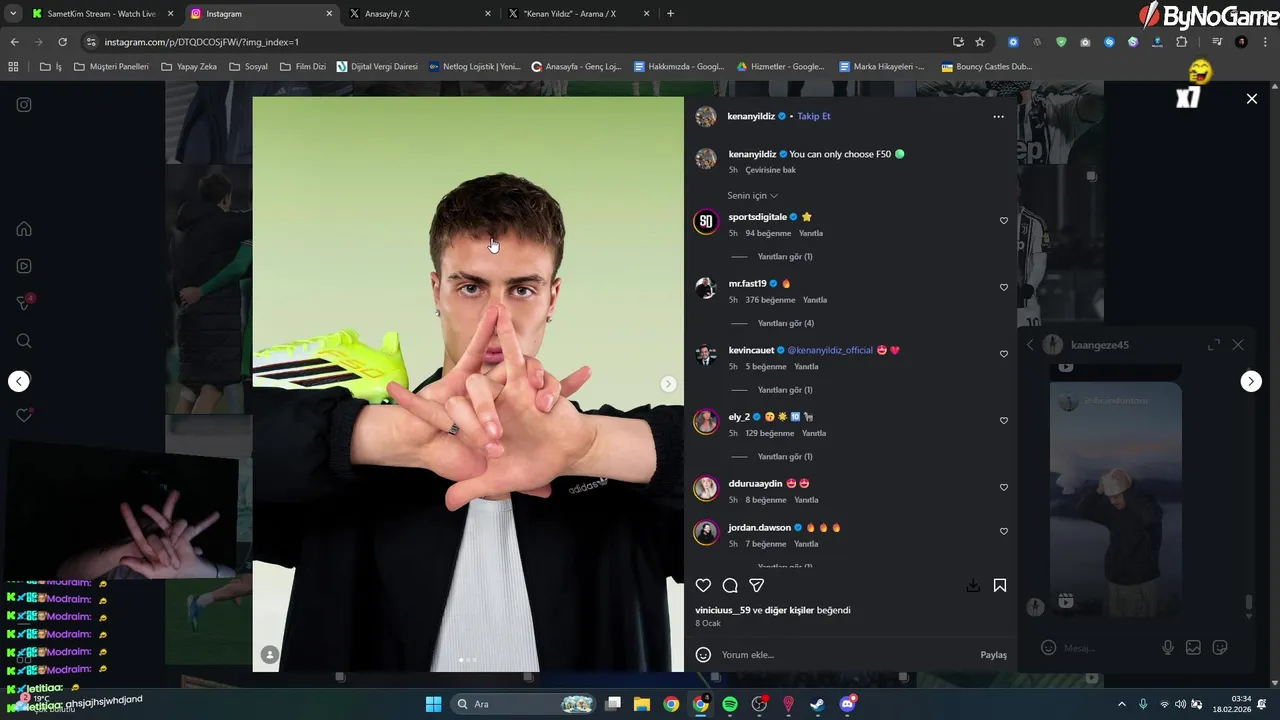
Task: Open Discord from the Windows taskbar
Action: pos(848,704)
